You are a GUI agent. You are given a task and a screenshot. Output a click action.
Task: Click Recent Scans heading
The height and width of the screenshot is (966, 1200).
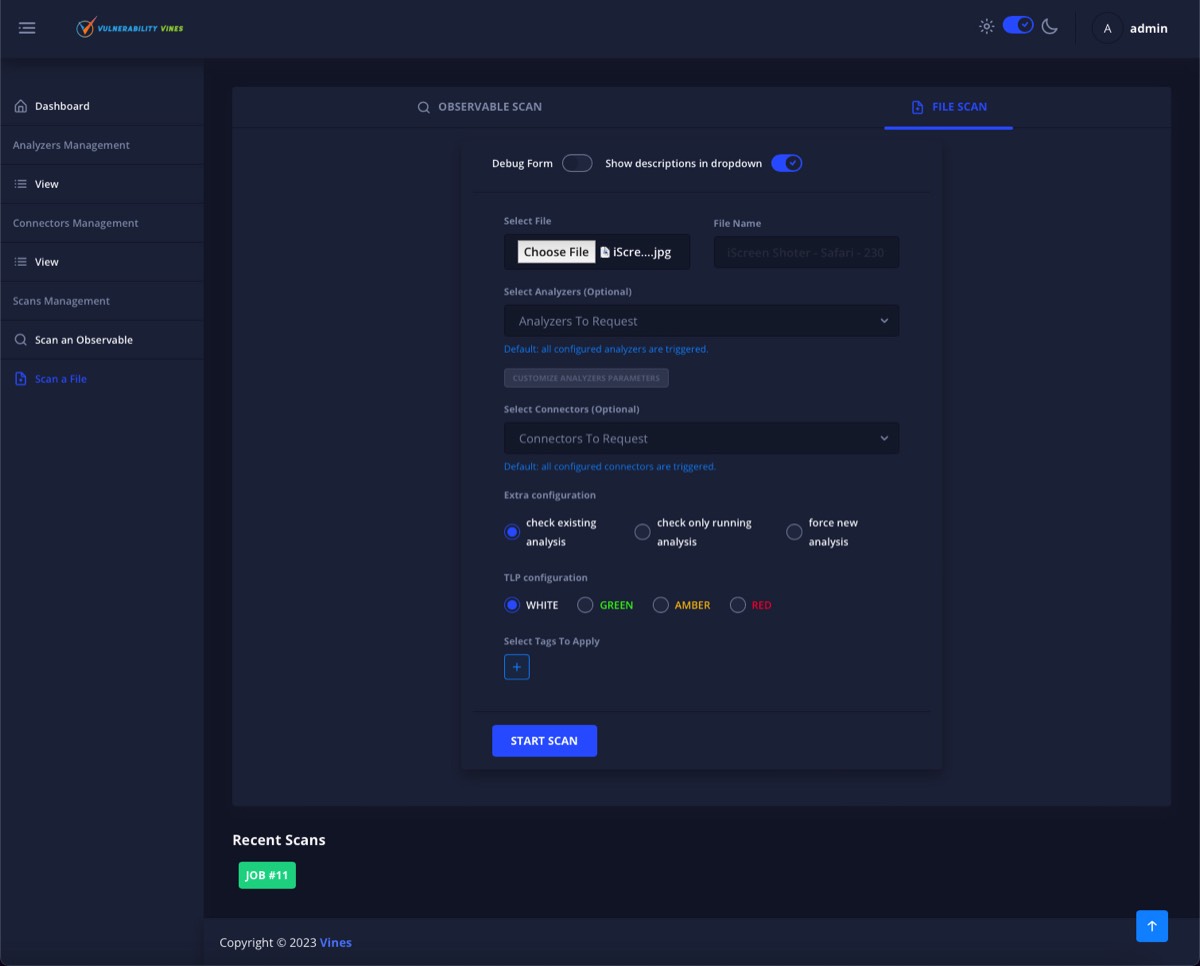[279, 840]
